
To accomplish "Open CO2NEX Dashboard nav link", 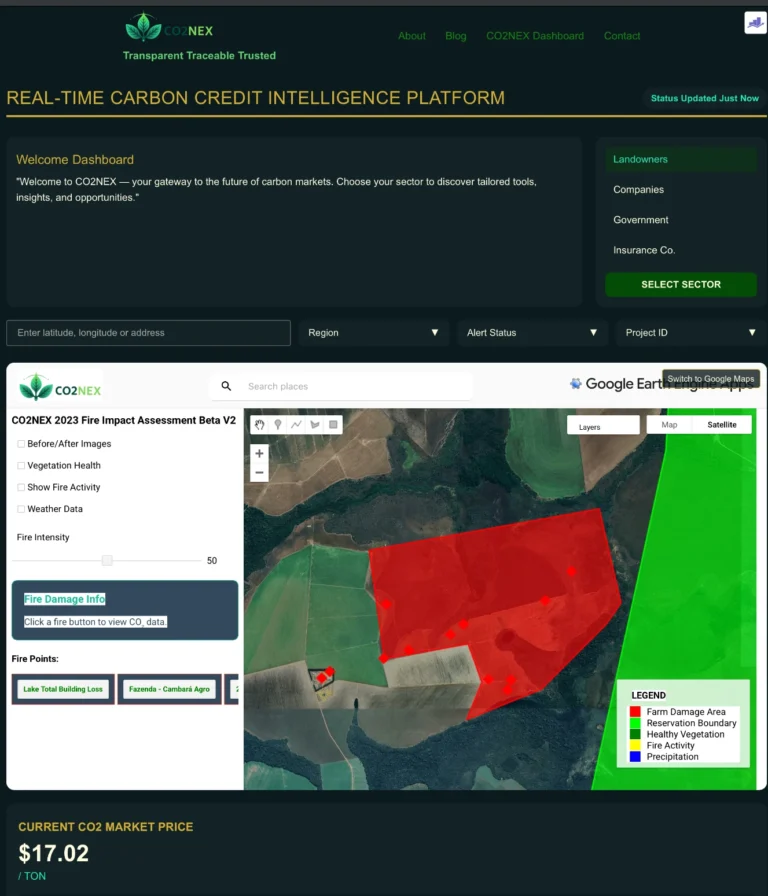I will click(x=535, y=36).
